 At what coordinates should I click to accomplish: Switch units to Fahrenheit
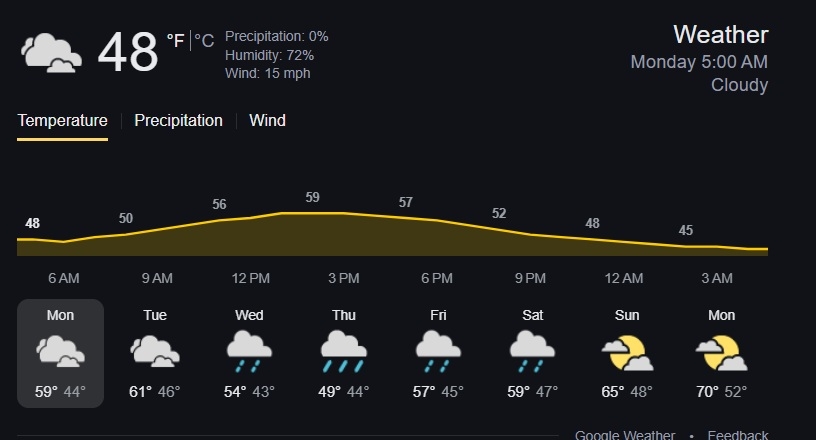coord(176,40)
